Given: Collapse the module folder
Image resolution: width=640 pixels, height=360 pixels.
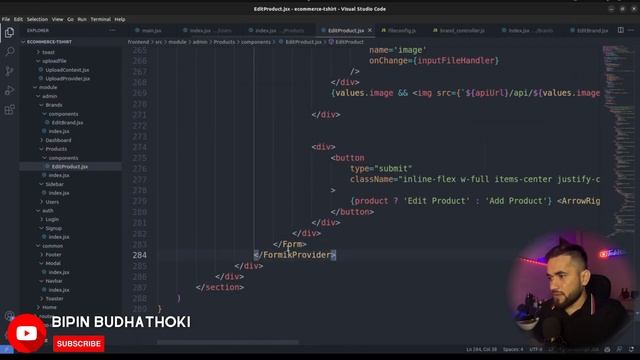Looking at the screenshot, I should 48,87.
